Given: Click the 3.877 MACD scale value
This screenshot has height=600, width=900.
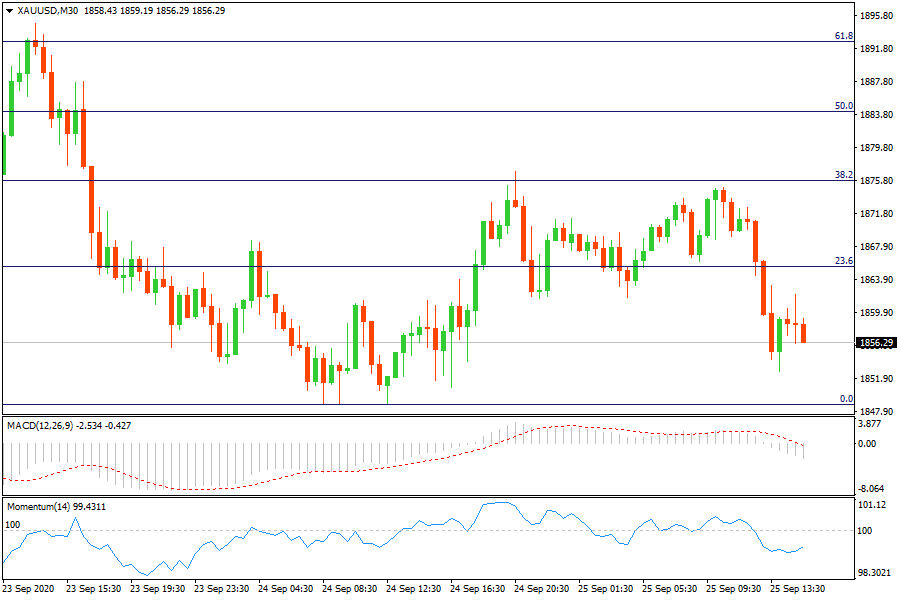Looking at the screenshot, I should [x=872, y=424].
